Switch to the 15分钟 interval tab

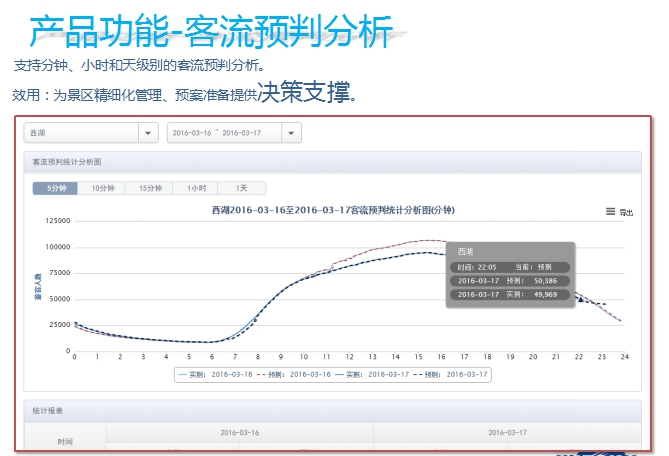point(149,188)
